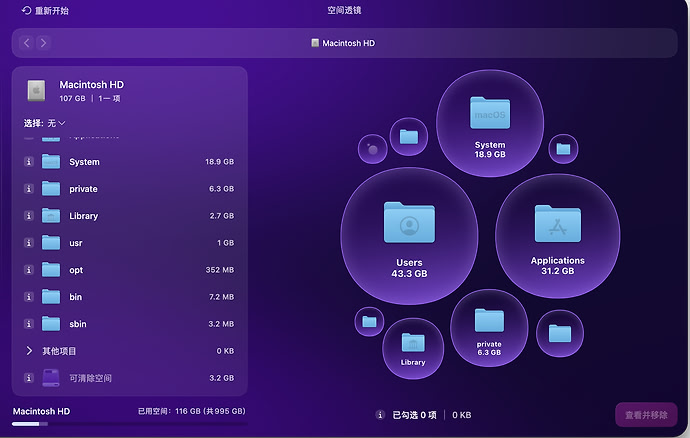Select the usr row name
690x438 pixels.
pos(76,243)
